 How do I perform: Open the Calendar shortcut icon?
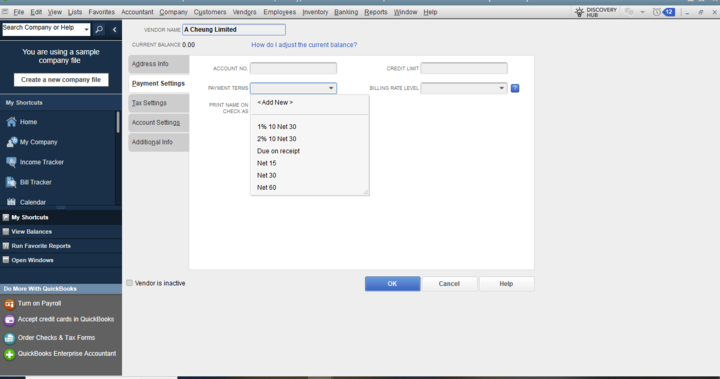pyautogui.click(x=11, y=202)
